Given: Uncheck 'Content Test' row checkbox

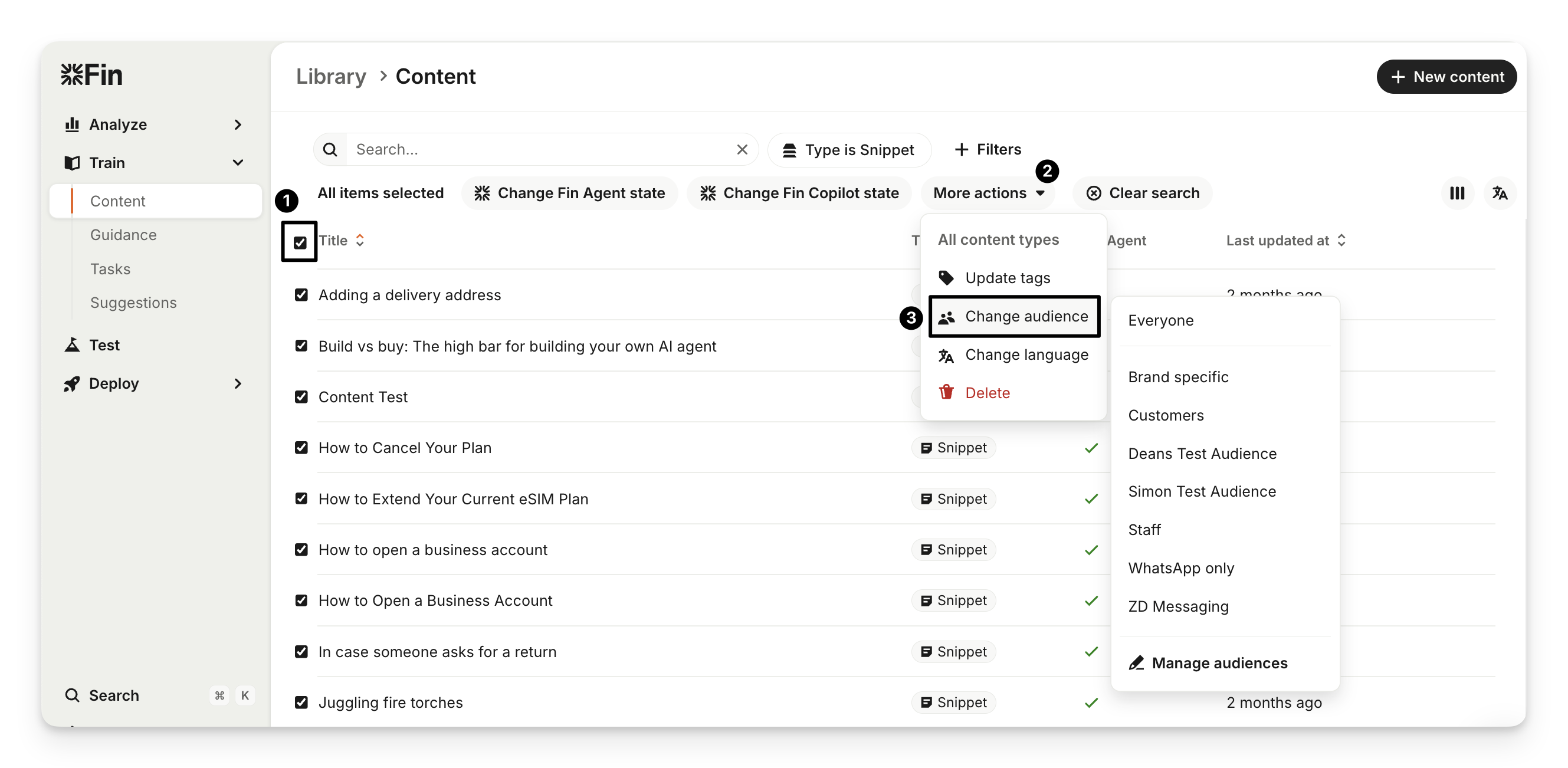Looking at the screenshot, I should tap(301, 397).
